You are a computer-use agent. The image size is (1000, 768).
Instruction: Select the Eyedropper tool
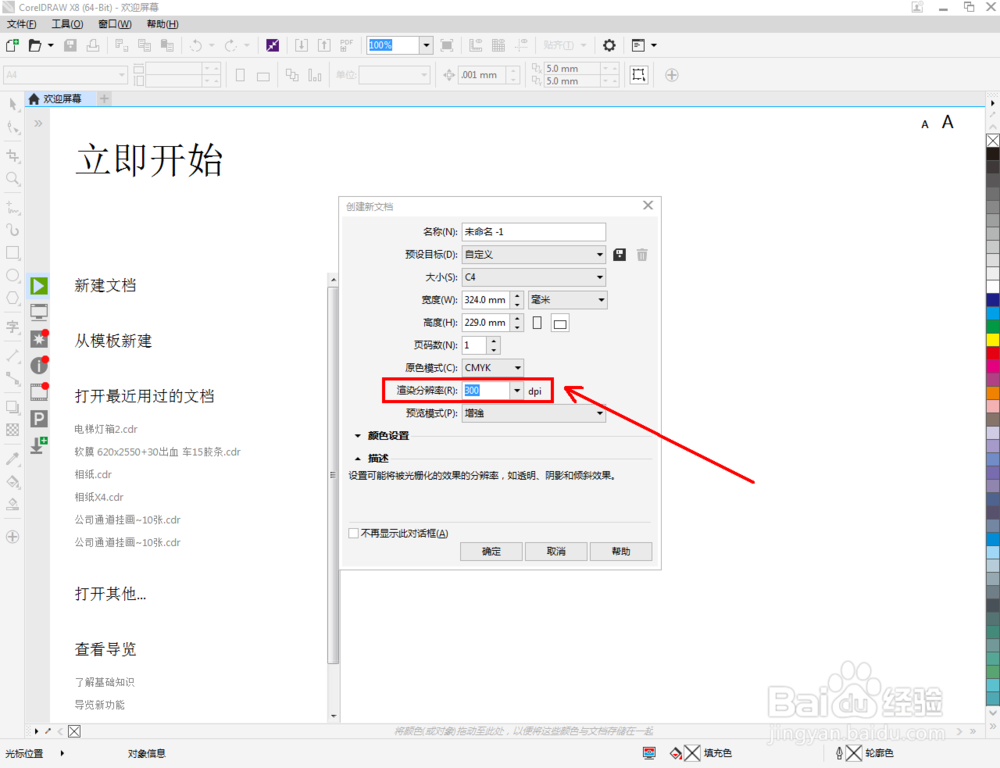(x=13, y=459)
